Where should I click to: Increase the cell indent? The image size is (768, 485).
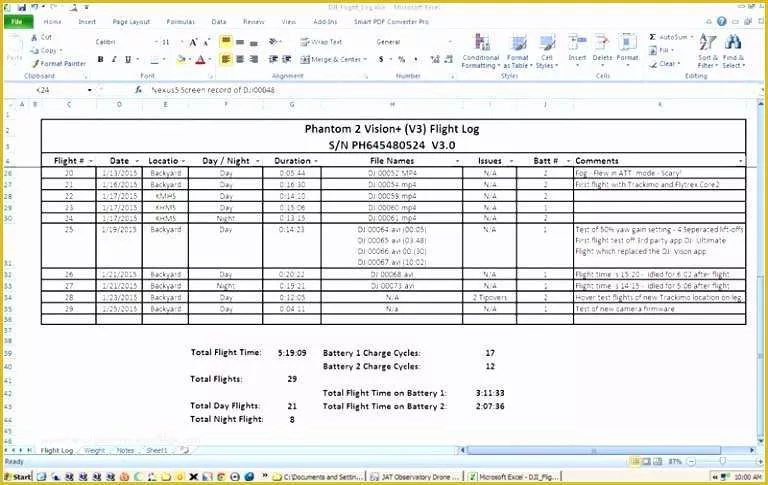click(x=287, y=59)
